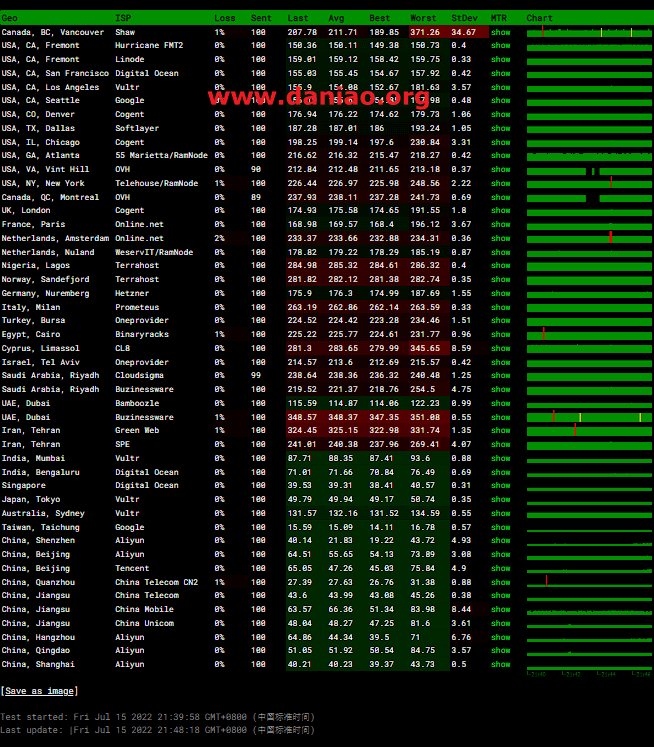Select worst latency 371.26 for Vancouver
654x747 pixels.
tap(425, 32)
